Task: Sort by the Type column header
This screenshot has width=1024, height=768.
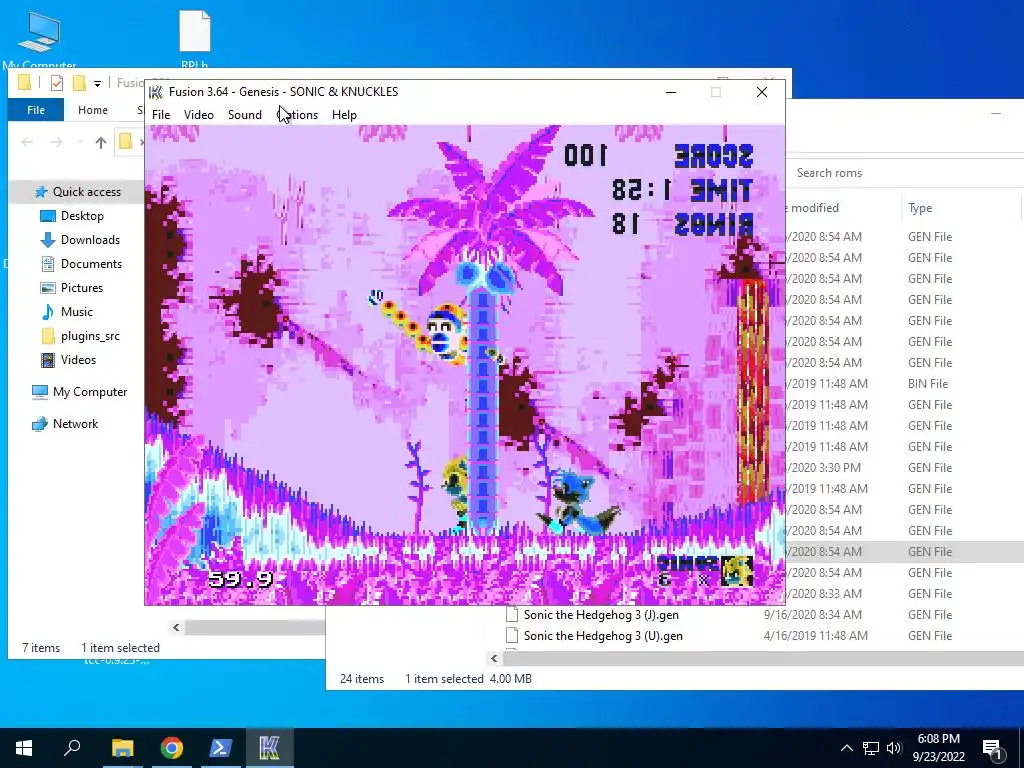Action: pos(920,208)
